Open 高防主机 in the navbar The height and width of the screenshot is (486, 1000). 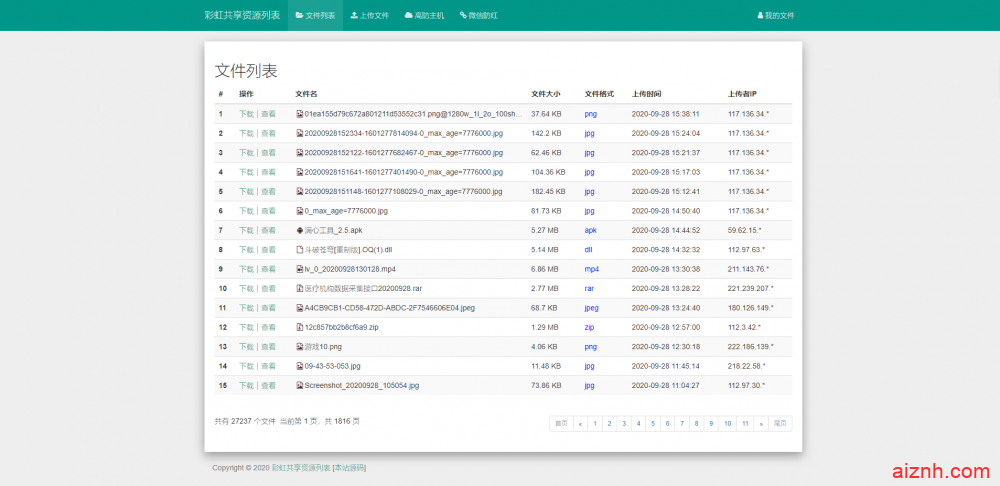tap(424, 16)
